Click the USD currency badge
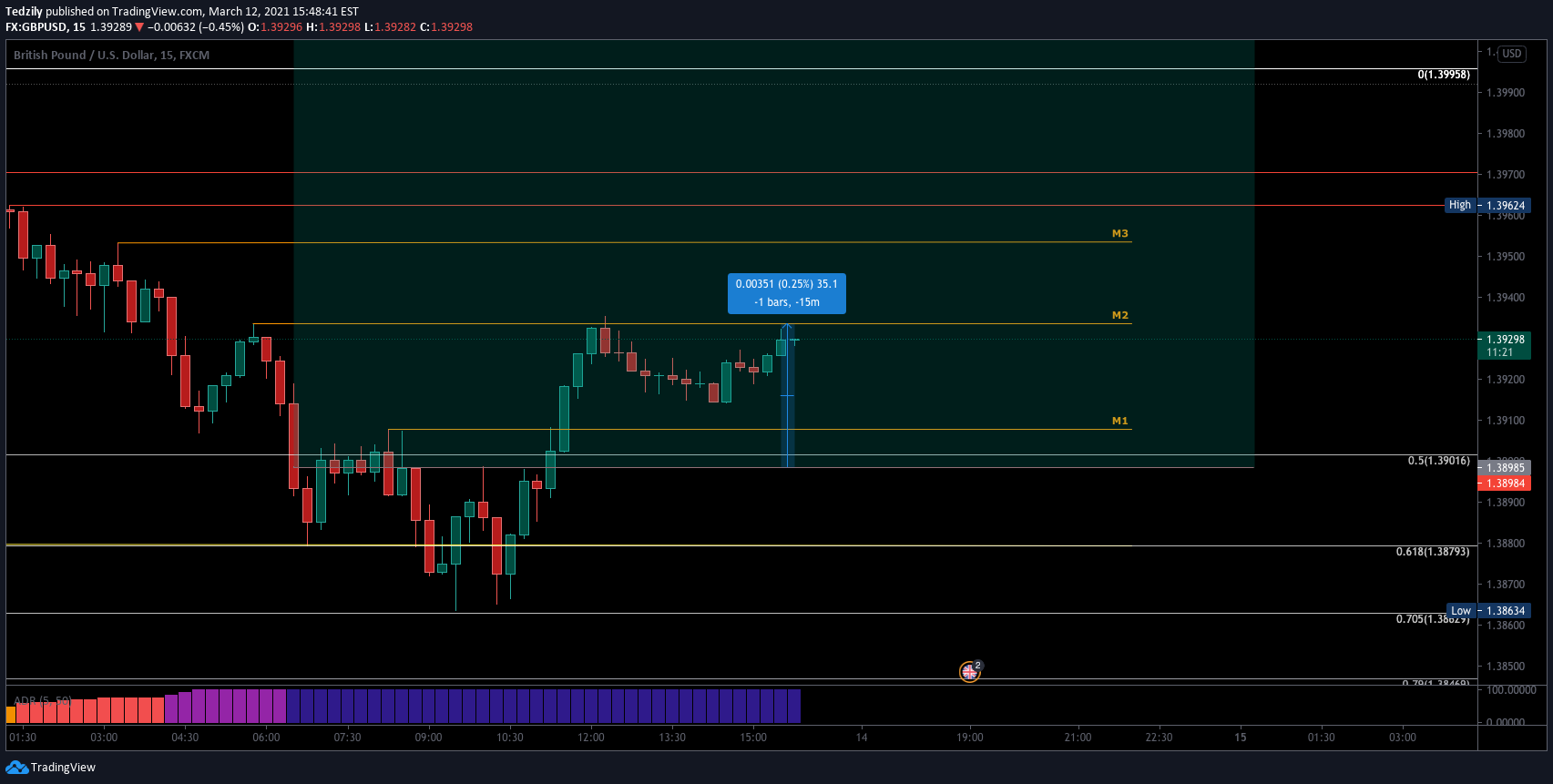Image resolution: width=1553 pixels, height=784 pixels. point(1512,54)
